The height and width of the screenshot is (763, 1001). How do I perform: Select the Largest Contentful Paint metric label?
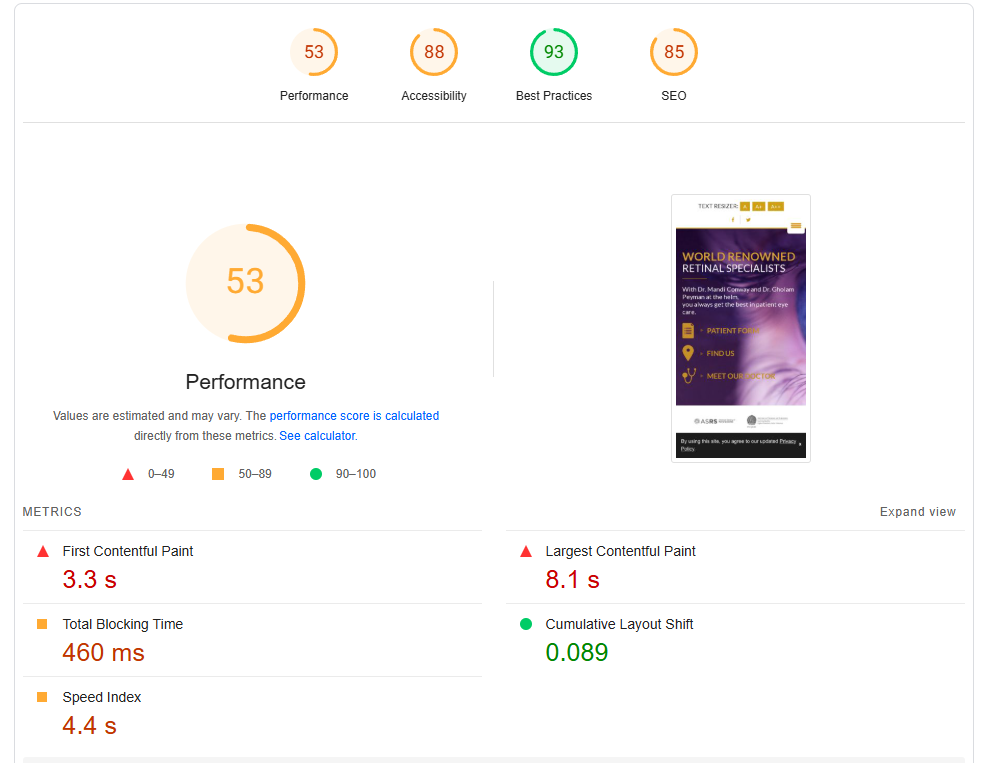tap(620, 551)
